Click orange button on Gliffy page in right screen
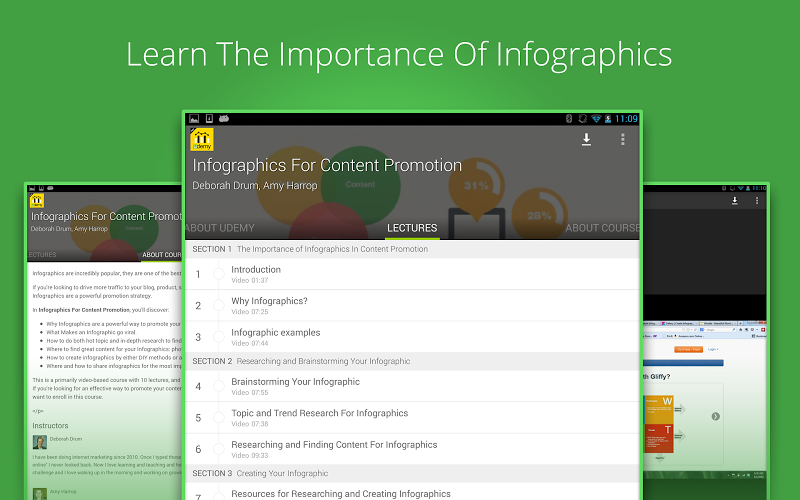 pyautogui.click(x=688, y=349)
